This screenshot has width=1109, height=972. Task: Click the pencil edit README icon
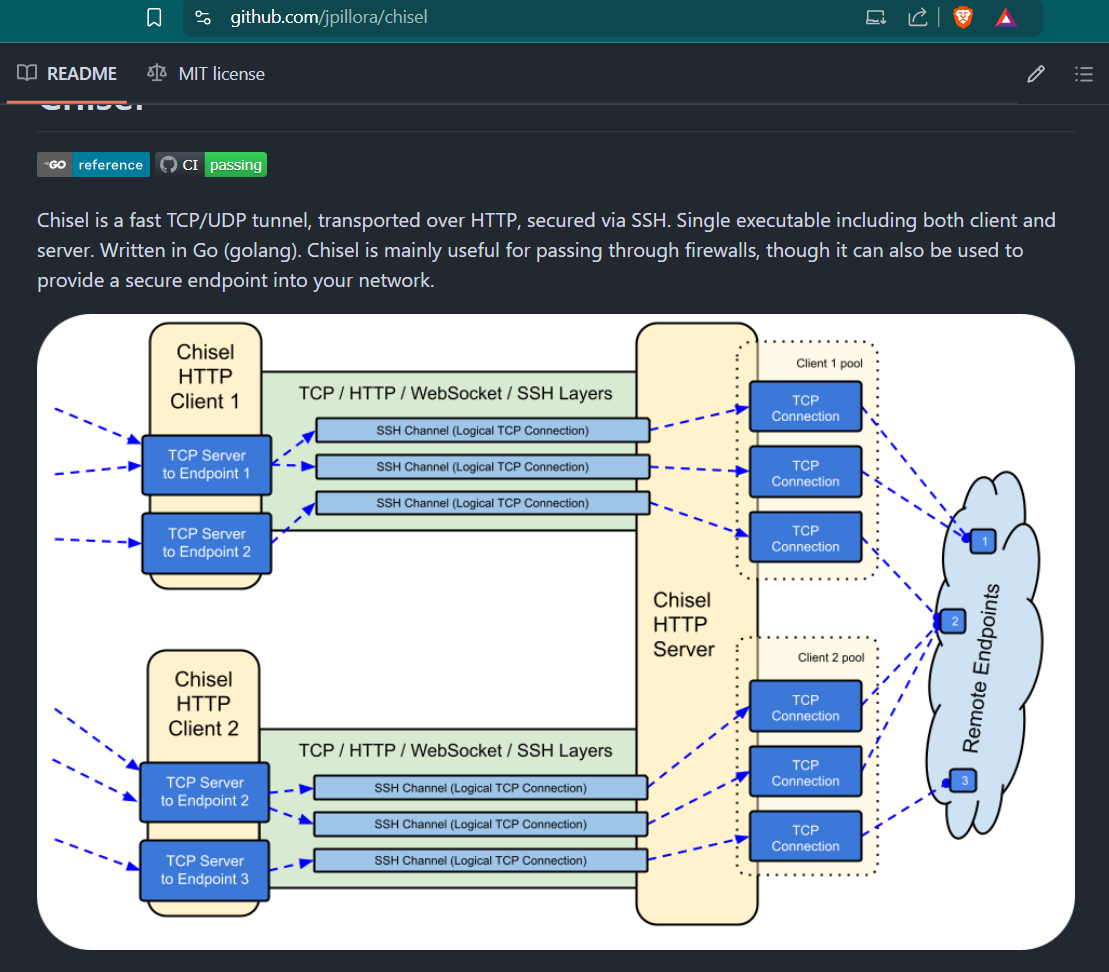tap(1036, 73)
